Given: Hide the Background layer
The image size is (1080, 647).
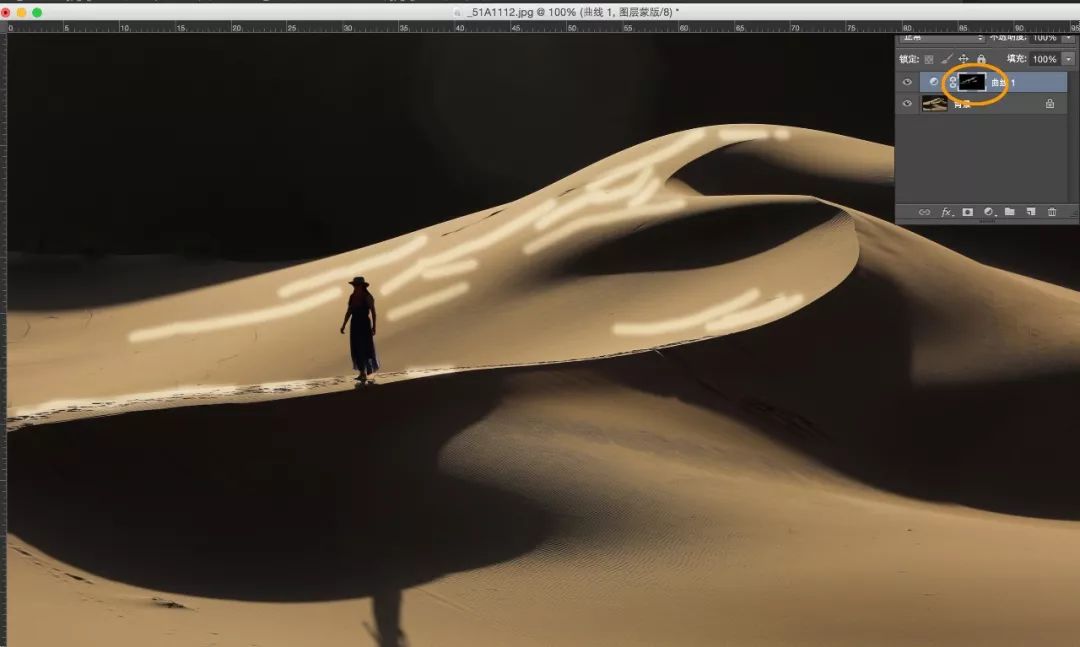Looking at the screenshot, I should [907, 103].
